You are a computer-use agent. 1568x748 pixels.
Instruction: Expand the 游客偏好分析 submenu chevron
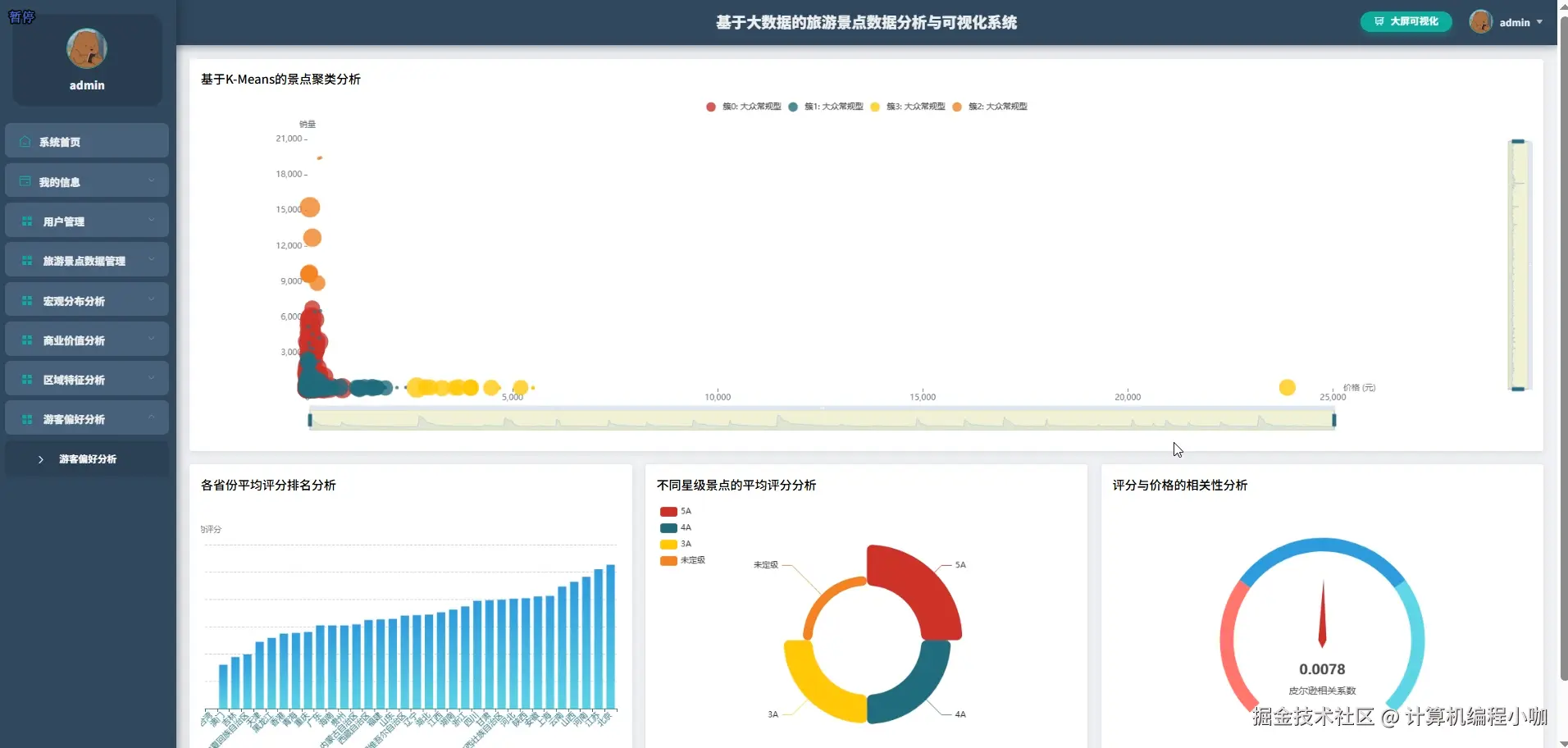pyautogui.click(x=39, y=459)
